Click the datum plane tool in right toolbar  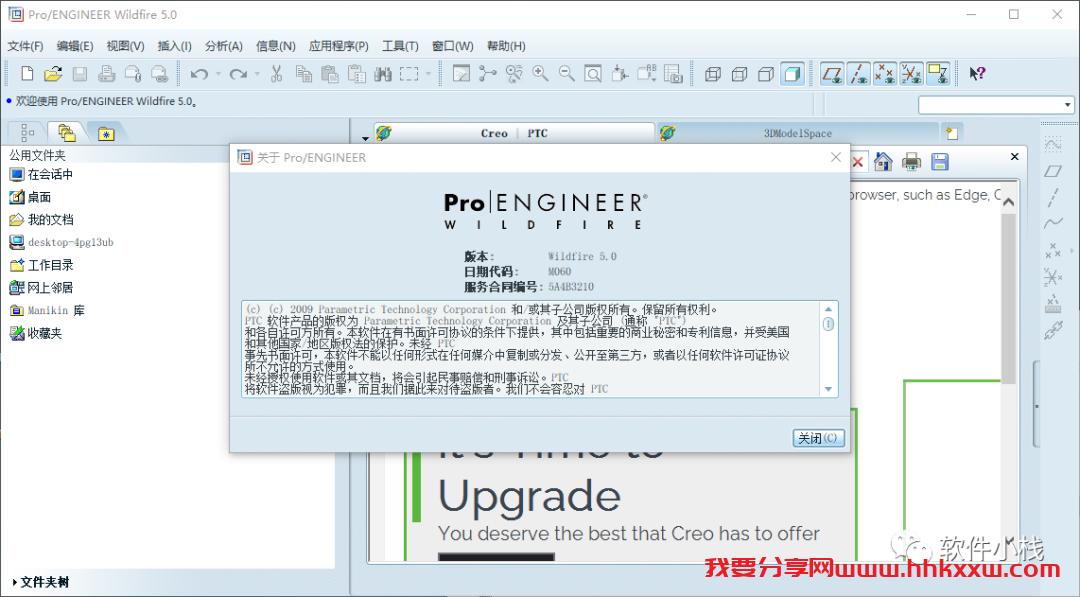[1053, 170]
